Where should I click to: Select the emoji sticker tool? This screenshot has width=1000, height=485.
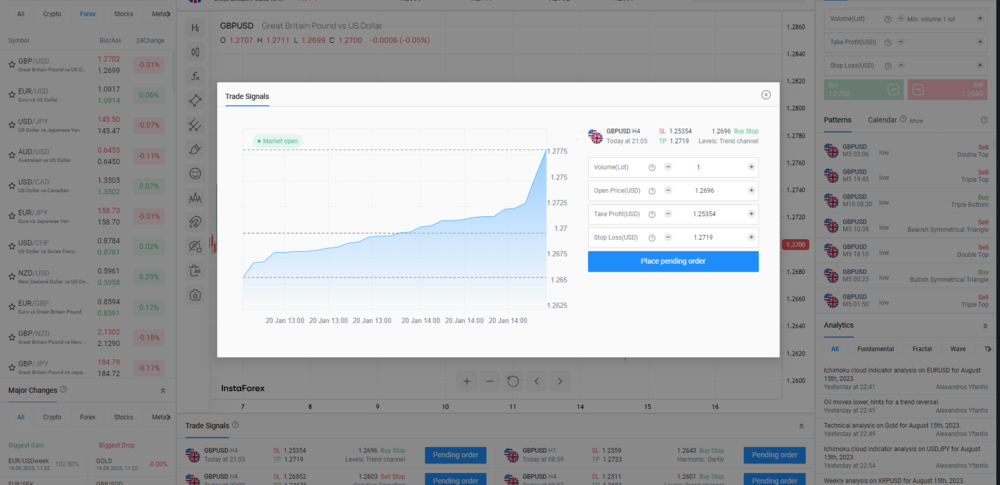[x=196, y=173]
